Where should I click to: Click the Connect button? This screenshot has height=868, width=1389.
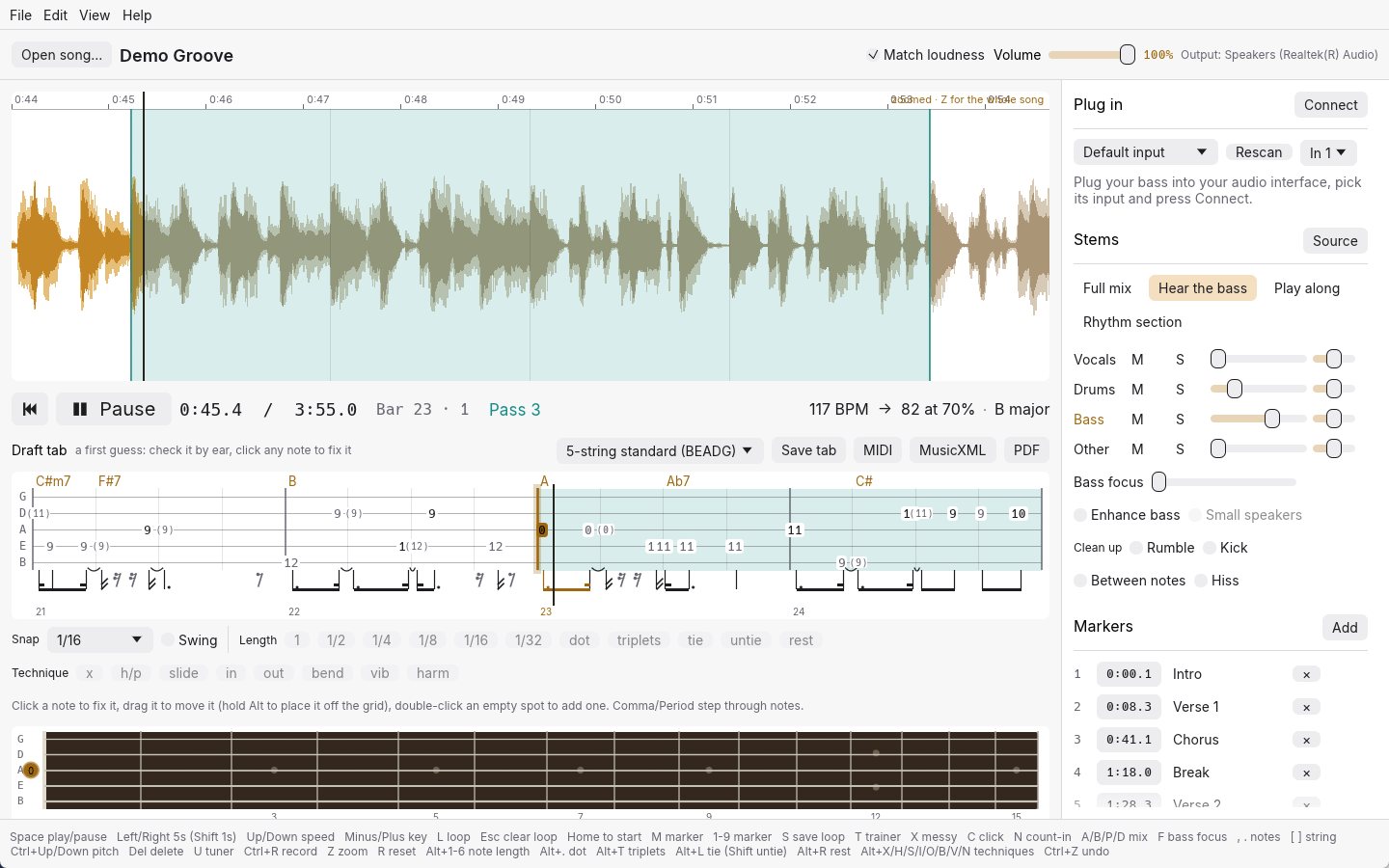pos(1331,105)
